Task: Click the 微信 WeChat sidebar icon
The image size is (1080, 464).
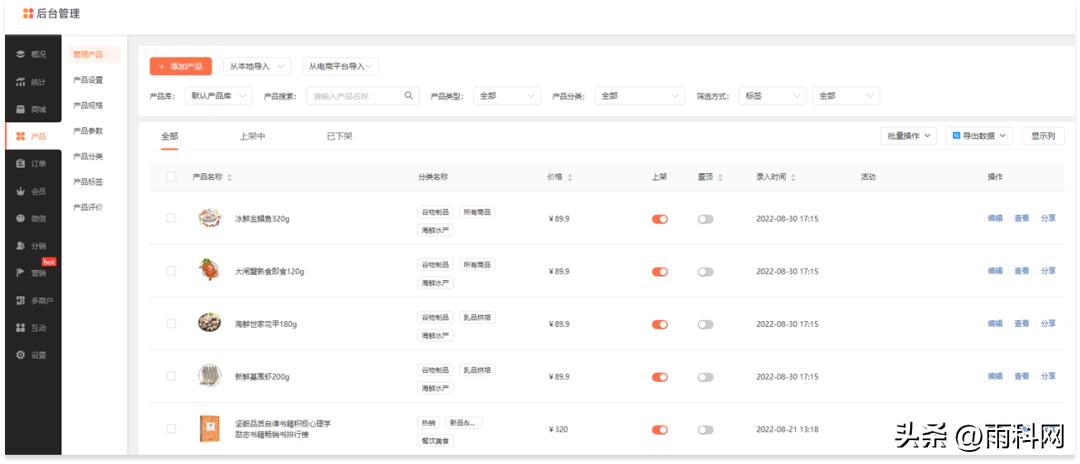Action: (x=20, y=218)
